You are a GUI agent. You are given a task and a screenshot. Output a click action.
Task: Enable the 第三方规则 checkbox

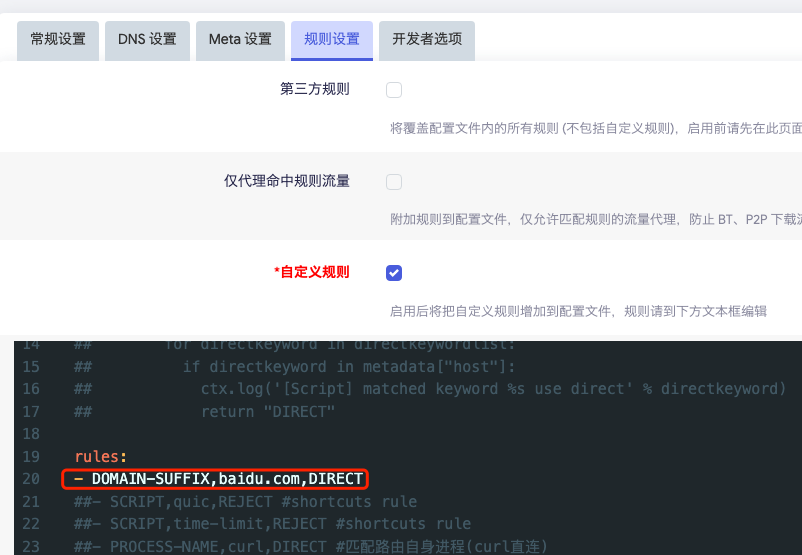pos(394,90)
